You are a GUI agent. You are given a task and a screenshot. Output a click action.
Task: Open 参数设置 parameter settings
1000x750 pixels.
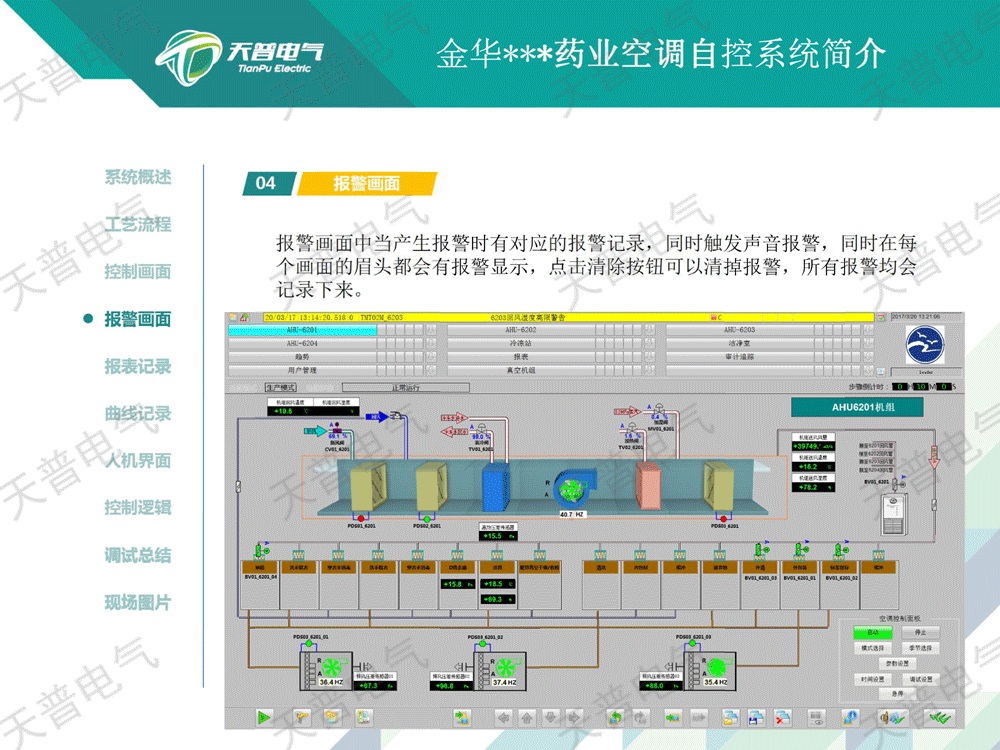pos(897,663)
